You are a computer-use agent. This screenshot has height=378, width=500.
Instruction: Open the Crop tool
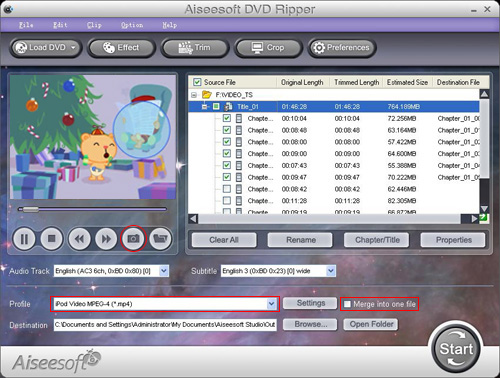(268, 48)
